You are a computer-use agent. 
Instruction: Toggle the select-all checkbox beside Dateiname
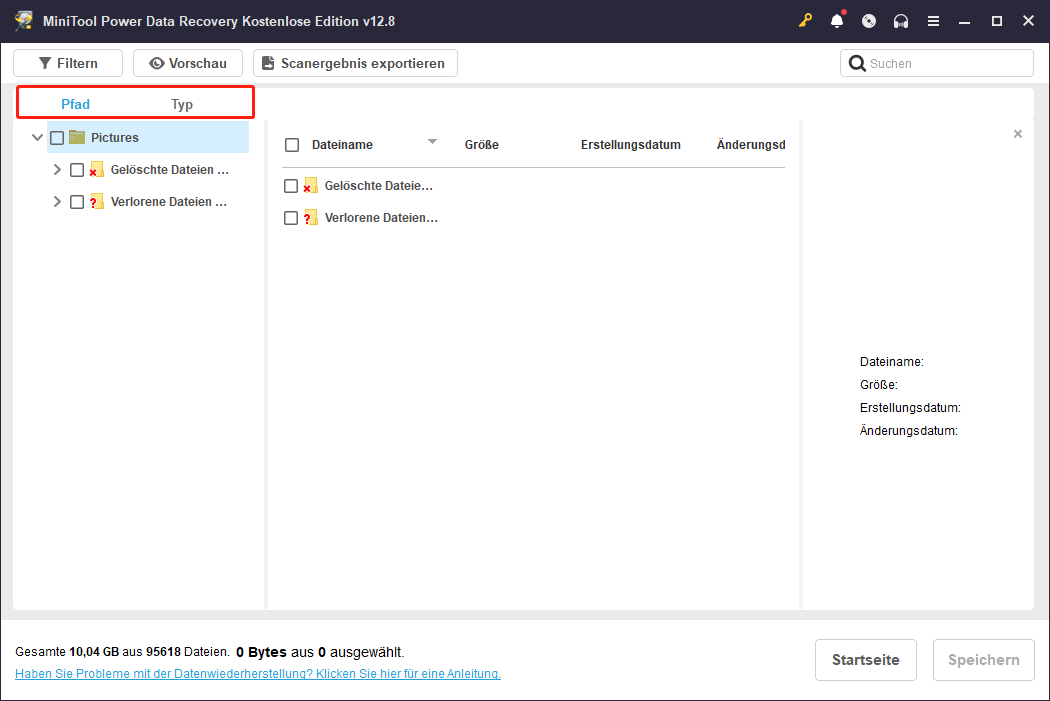[x=292, y=145]
